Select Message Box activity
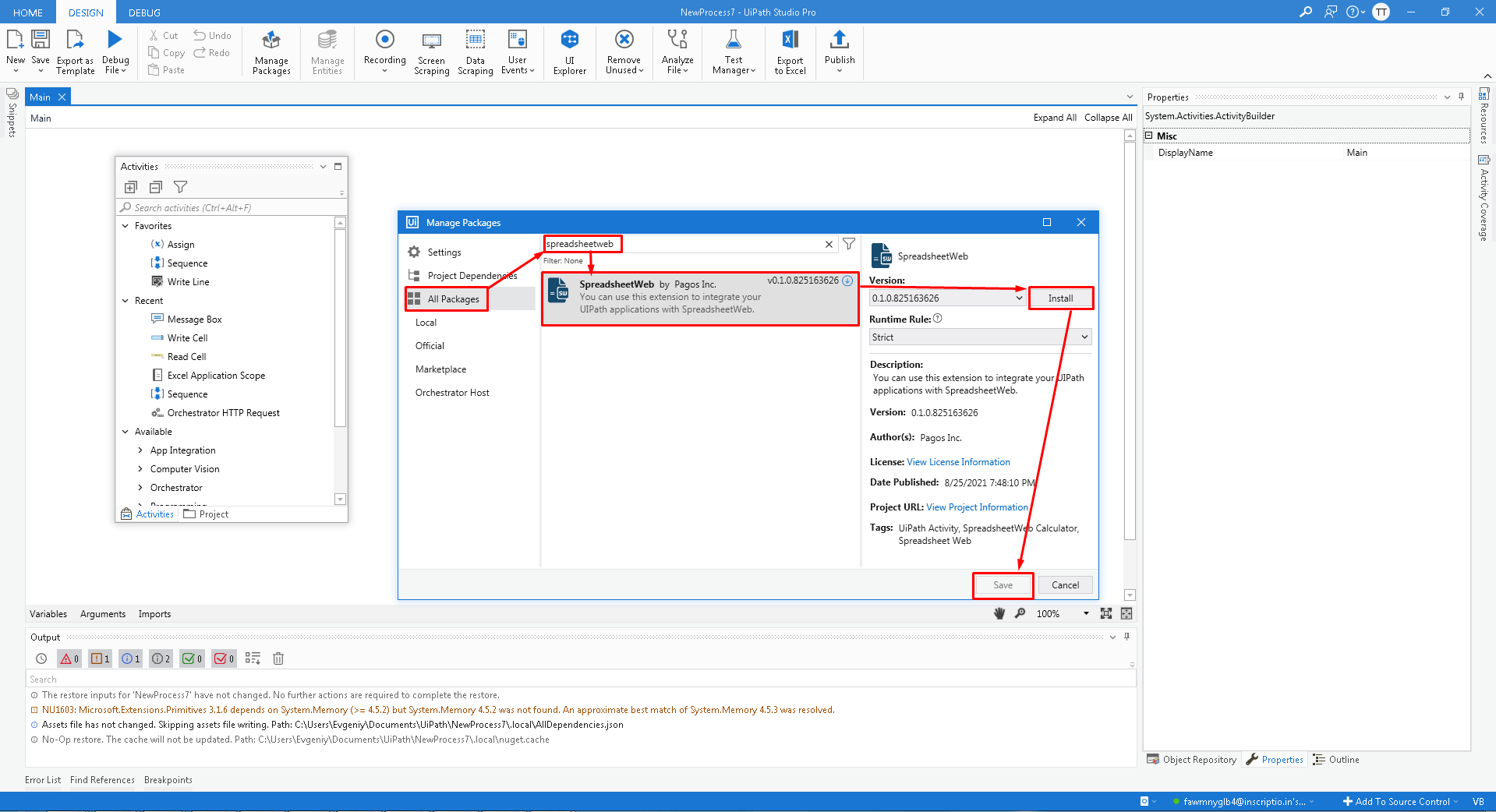 click(194, 320)
